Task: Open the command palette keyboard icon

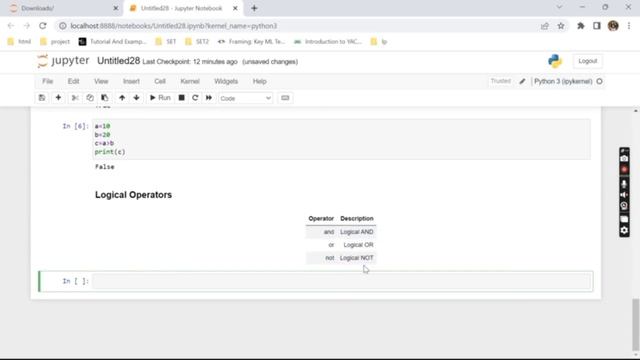Action: [x=285, y=98]
